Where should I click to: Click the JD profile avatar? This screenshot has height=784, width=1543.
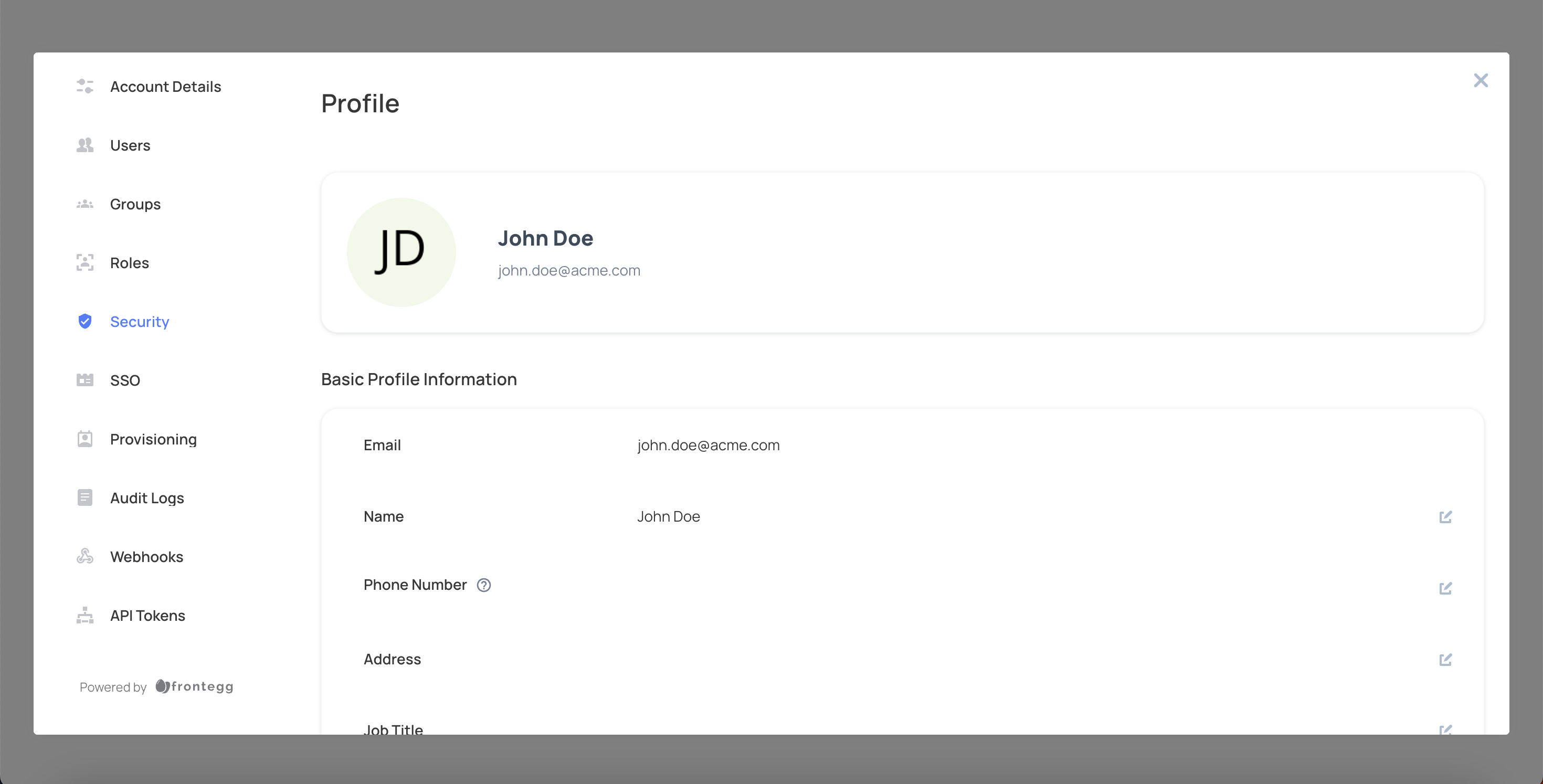401,252
